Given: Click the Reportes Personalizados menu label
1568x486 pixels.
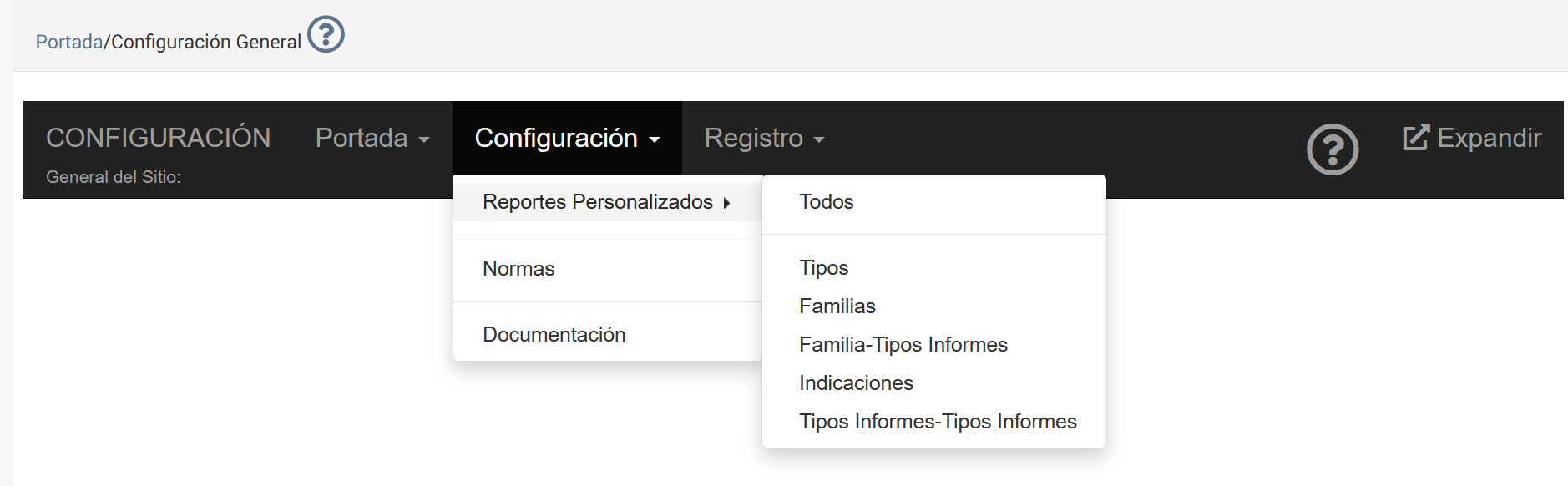Looking at the screenshot, I should tap(597, 202).
